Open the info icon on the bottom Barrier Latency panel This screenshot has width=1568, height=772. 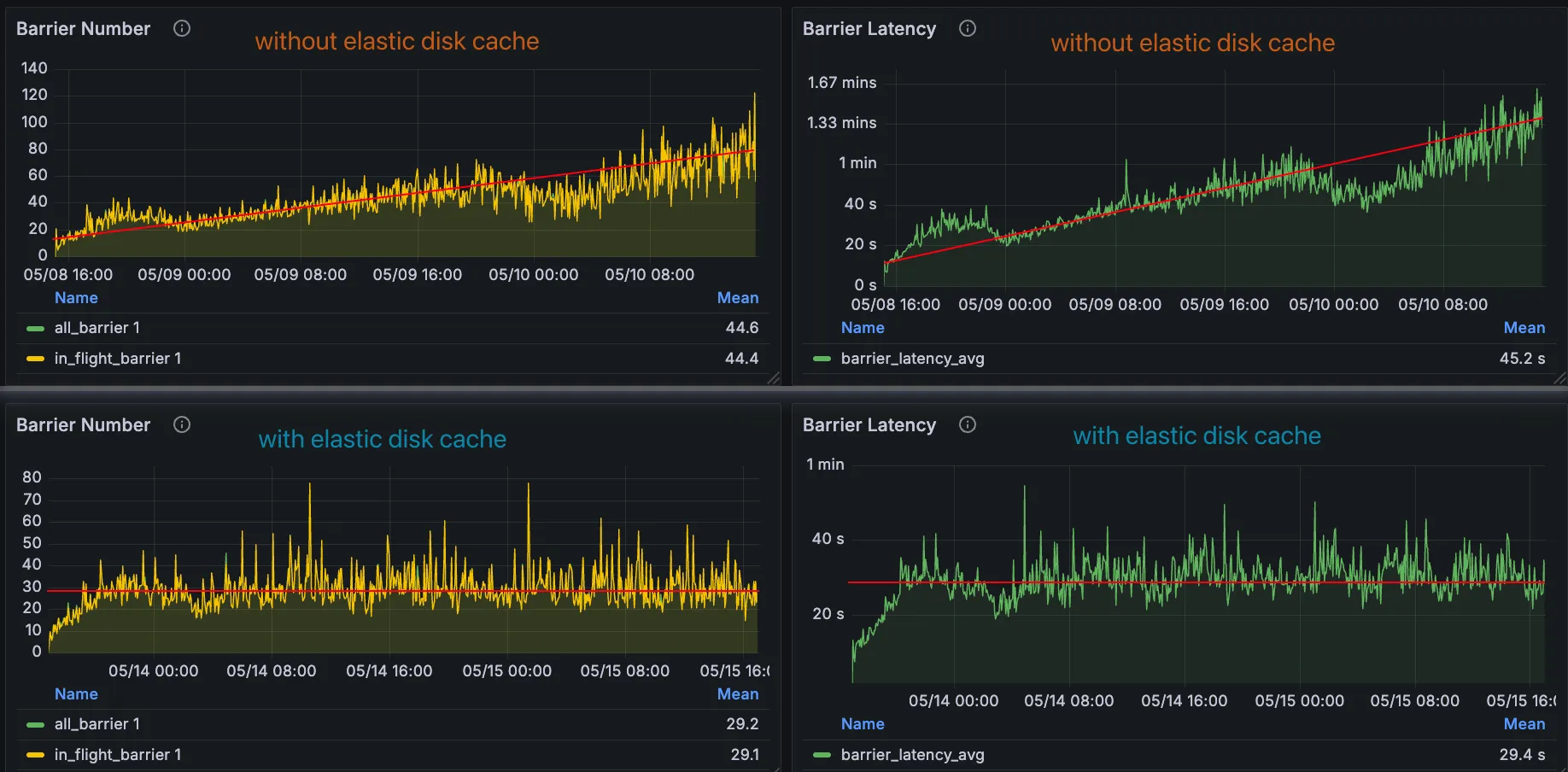(967, 424)
